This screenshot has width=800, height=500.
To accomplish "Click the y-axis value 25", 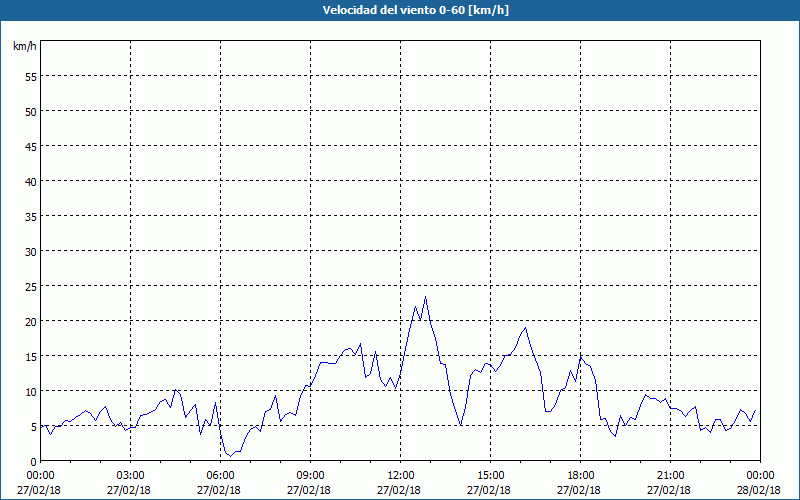I will (x=31, y=286).
